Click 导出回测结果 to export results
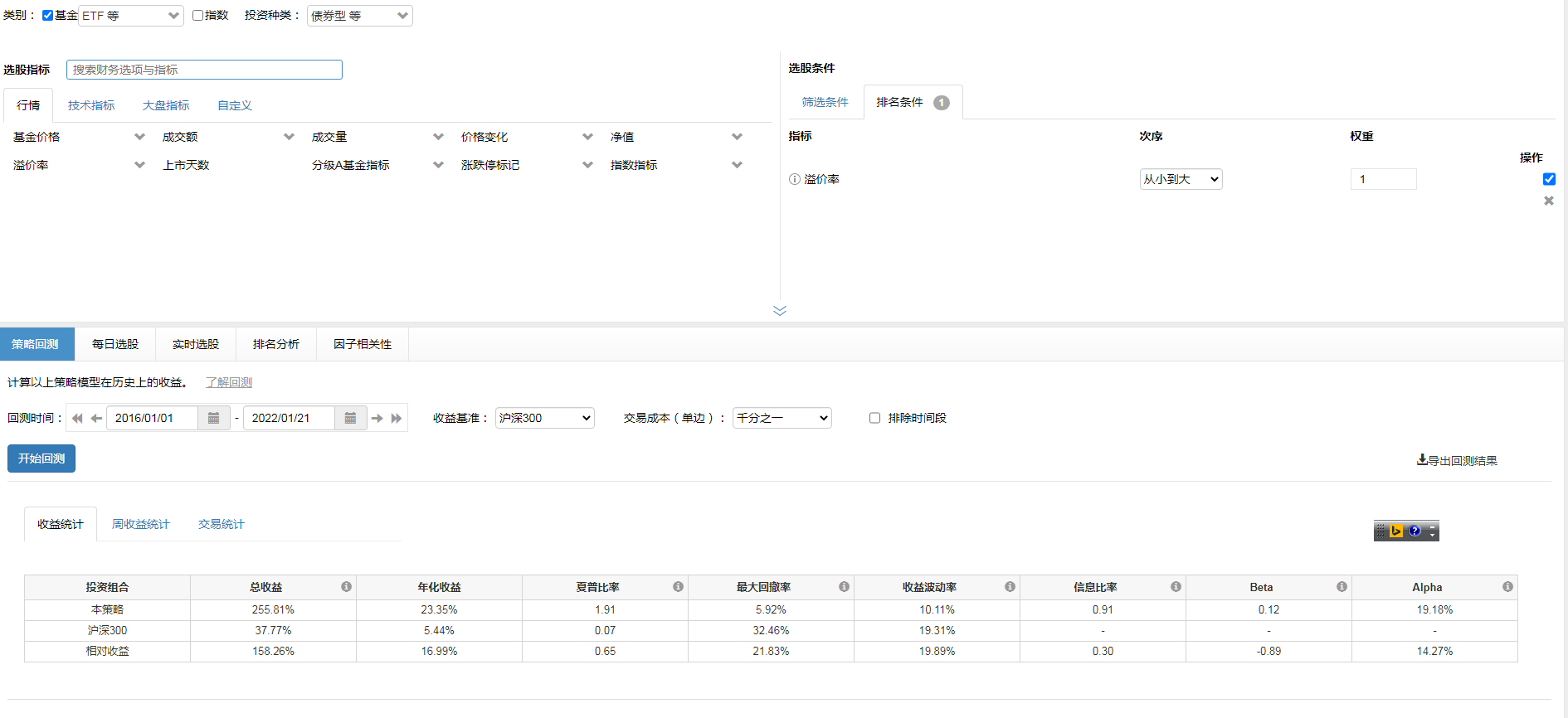 pos(1457,460)
